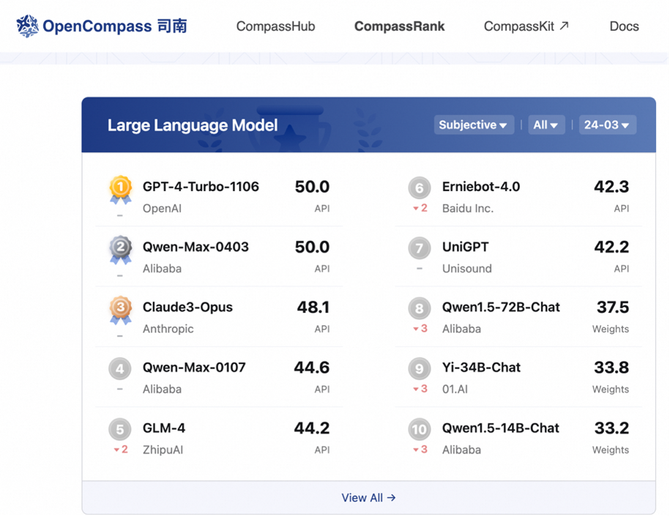Click the OpenAI organization label
The height and width of the screenshot is (517, 670).
click(x=162, y=209)
